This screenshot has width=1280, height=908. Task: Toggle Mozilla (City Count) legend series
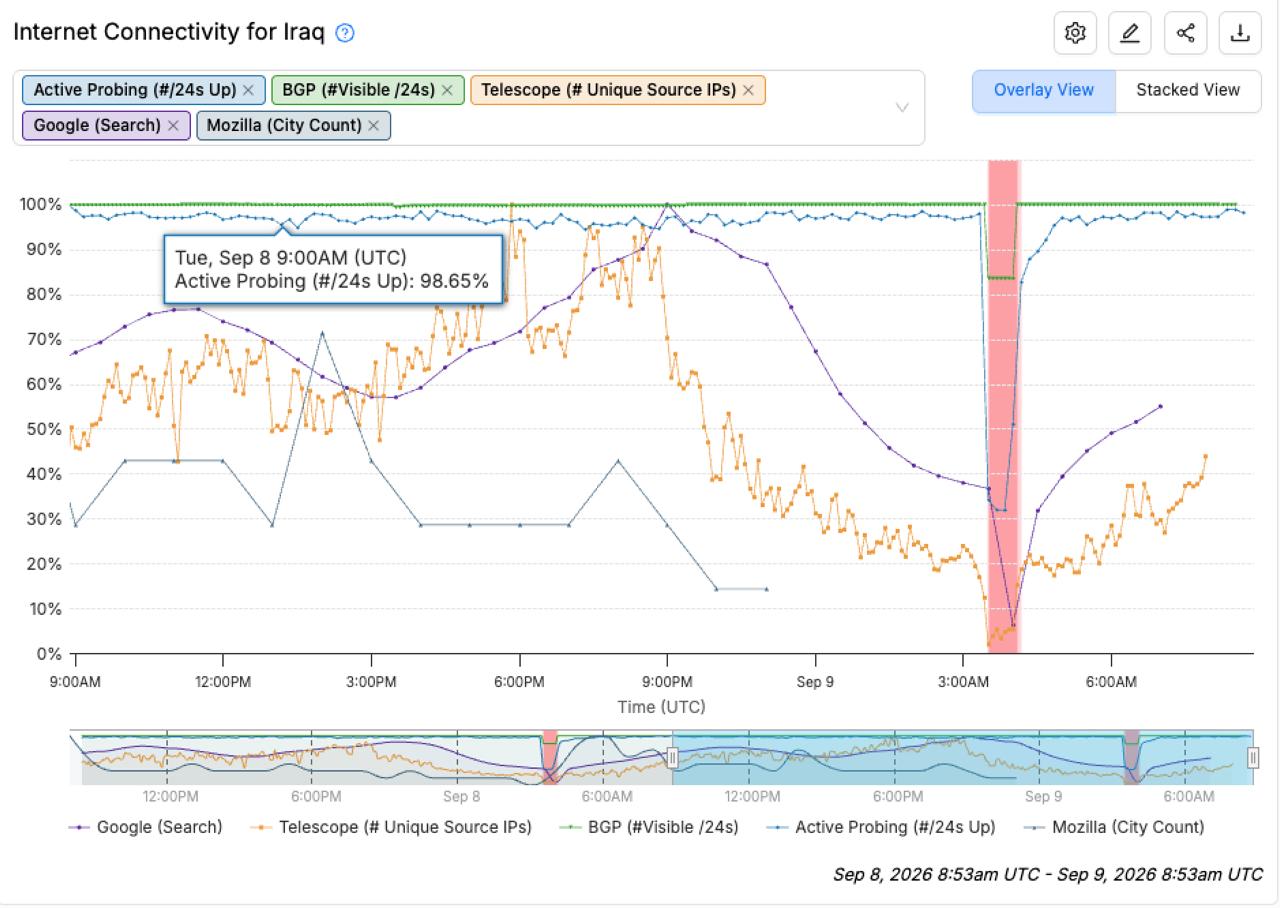point(1115,827)
